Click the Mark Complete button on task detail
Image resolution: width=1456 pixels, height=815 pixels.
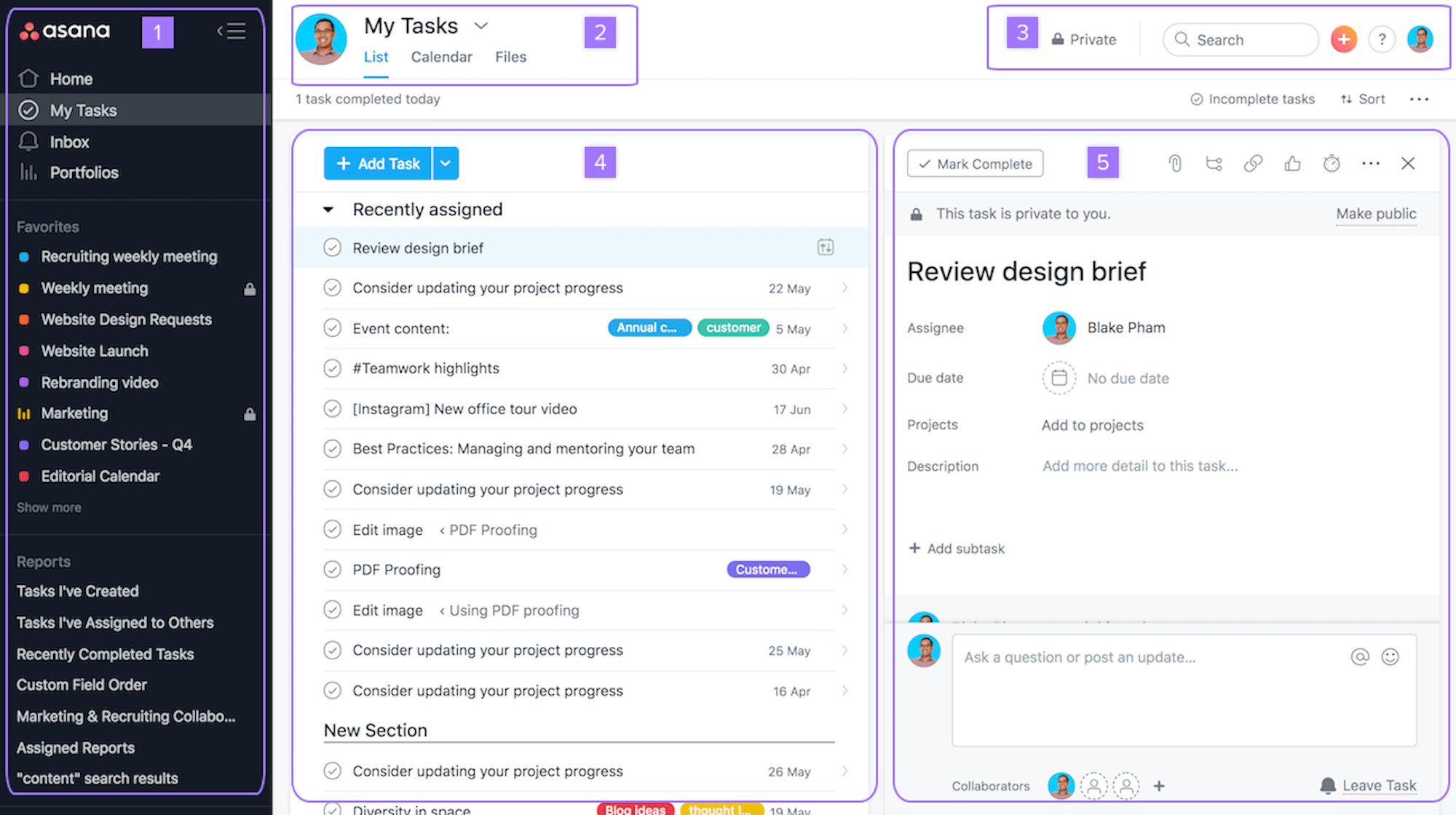973,163
